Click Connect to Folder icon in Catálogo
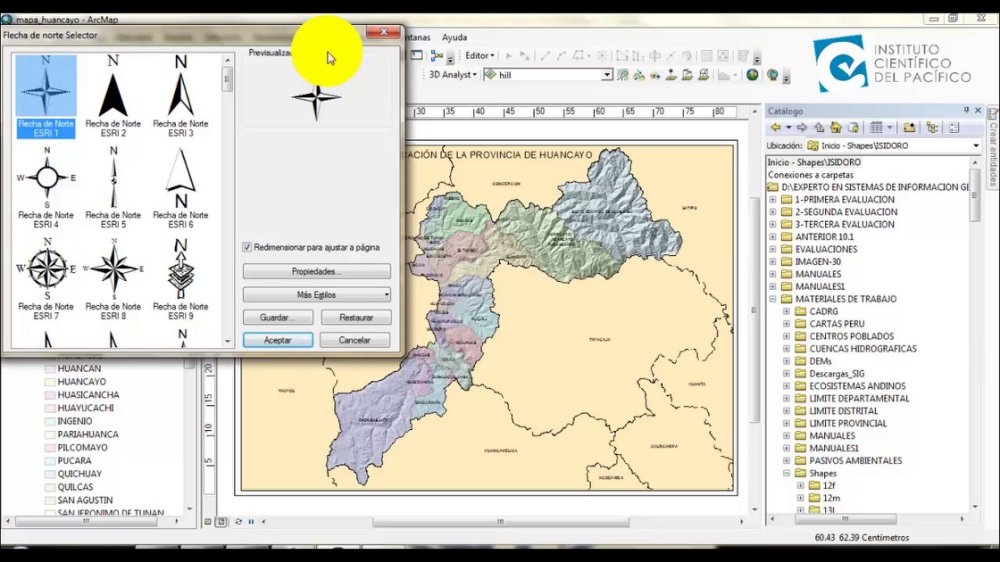 coord(909,128)
